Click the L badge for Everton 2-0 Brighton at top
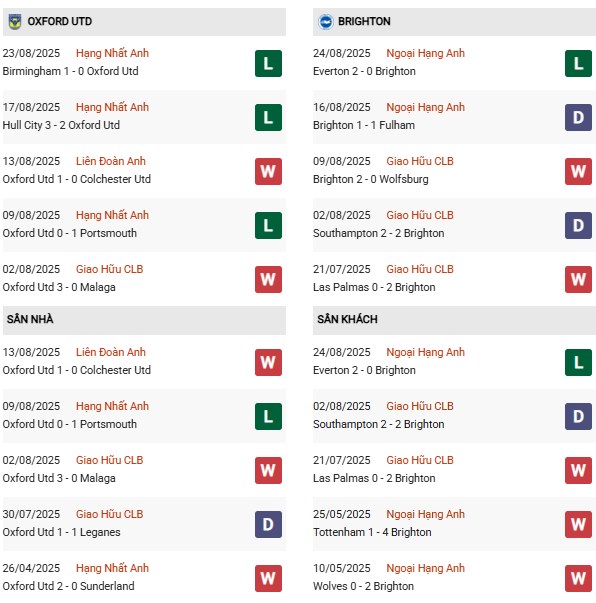This screenshot has width=596, height=603. 578,63
